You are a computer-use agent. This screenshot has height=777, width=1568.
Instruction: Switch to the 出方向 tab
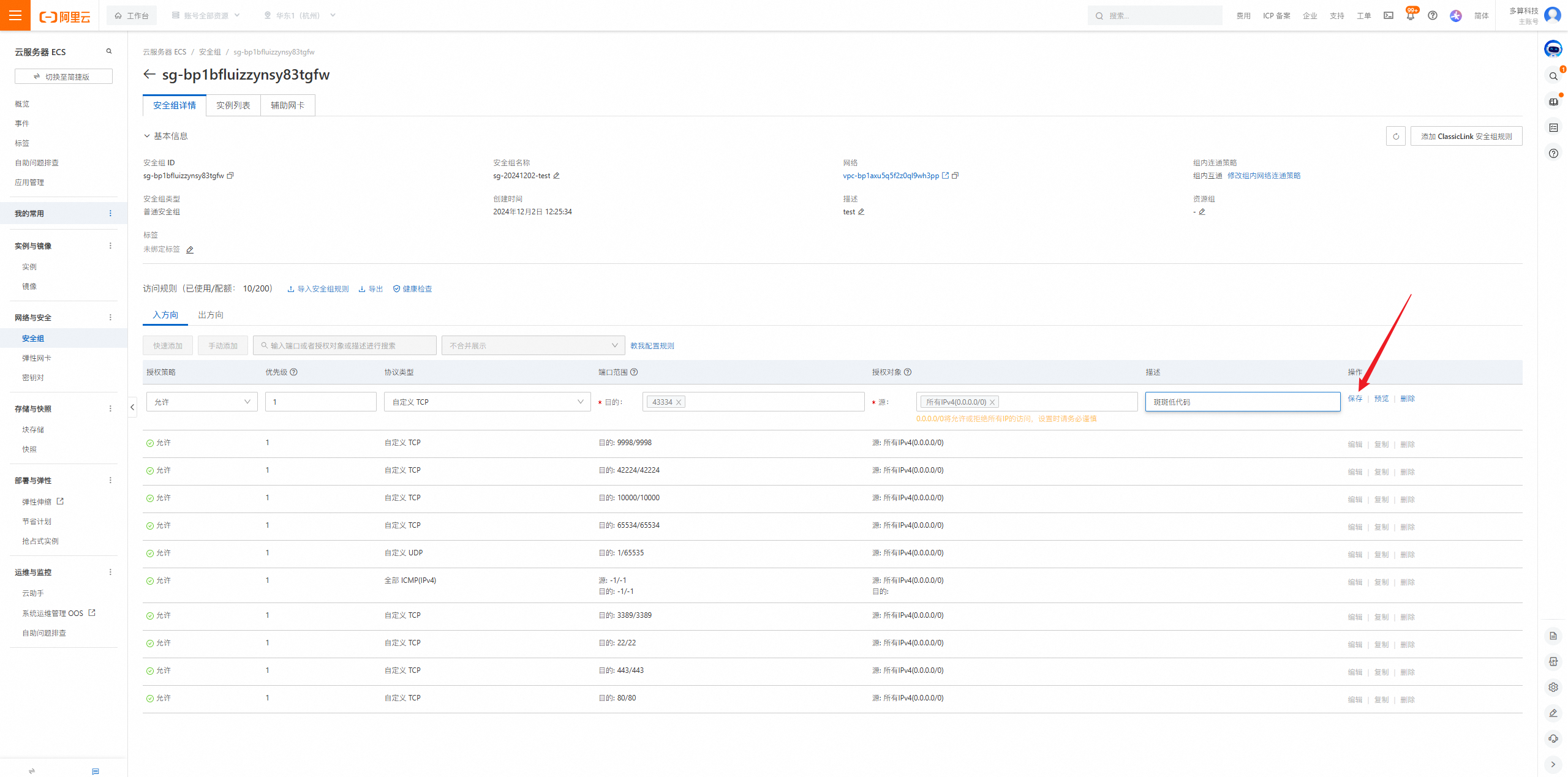click(x=211, y=315)
